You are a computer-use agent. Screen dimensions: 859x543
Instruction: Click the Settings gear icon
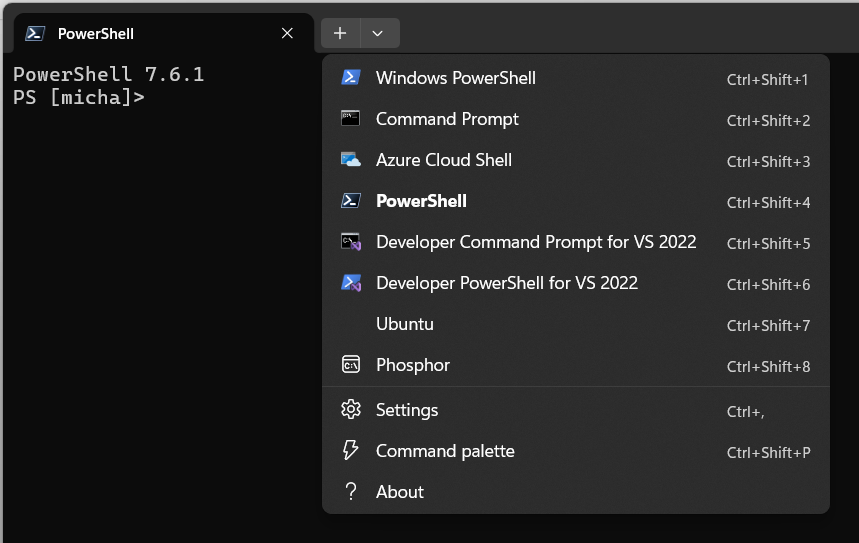click(x=351, y=409)
